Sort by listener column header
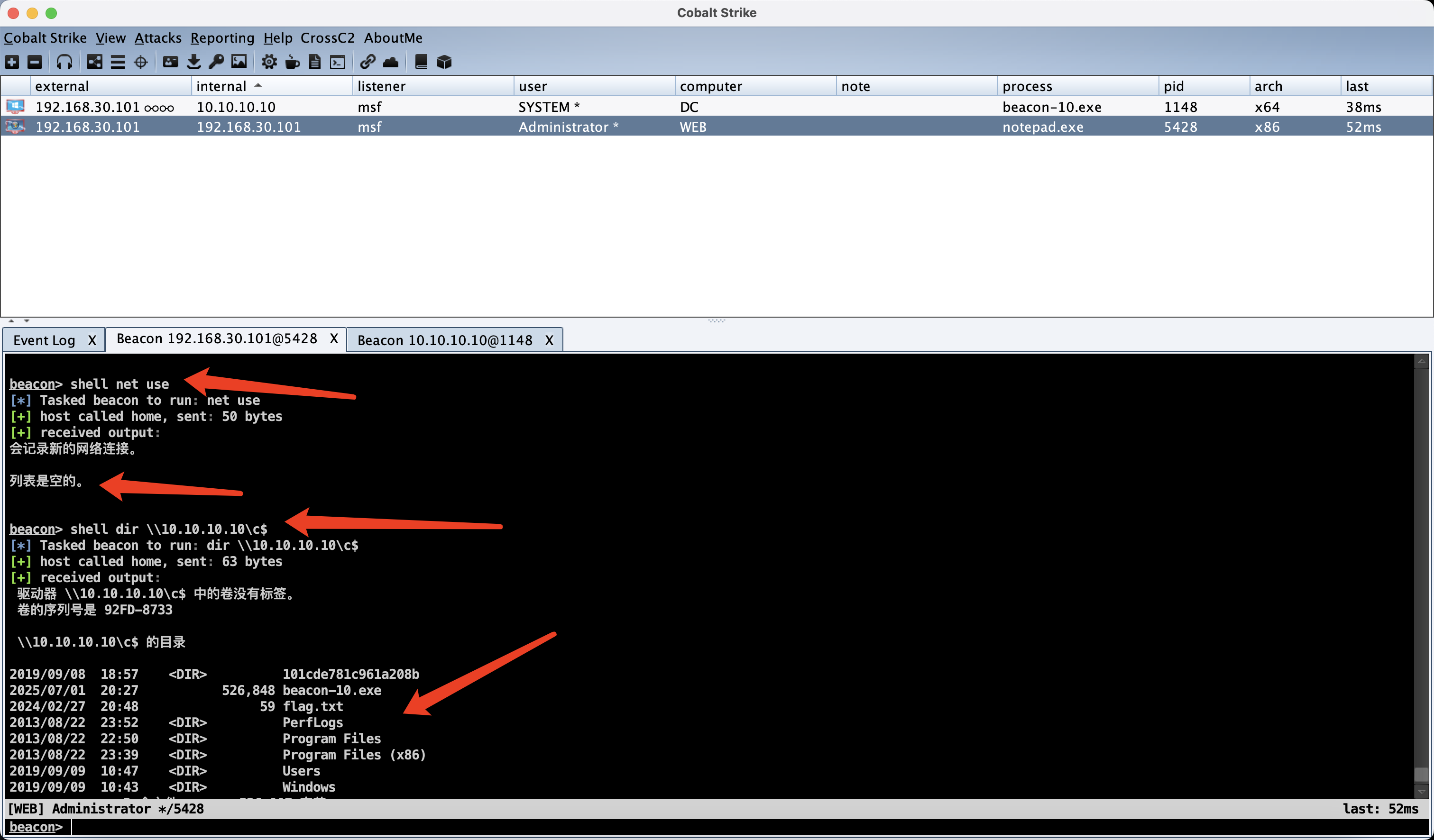This screenshot has height=840, width=1434. 432,86
